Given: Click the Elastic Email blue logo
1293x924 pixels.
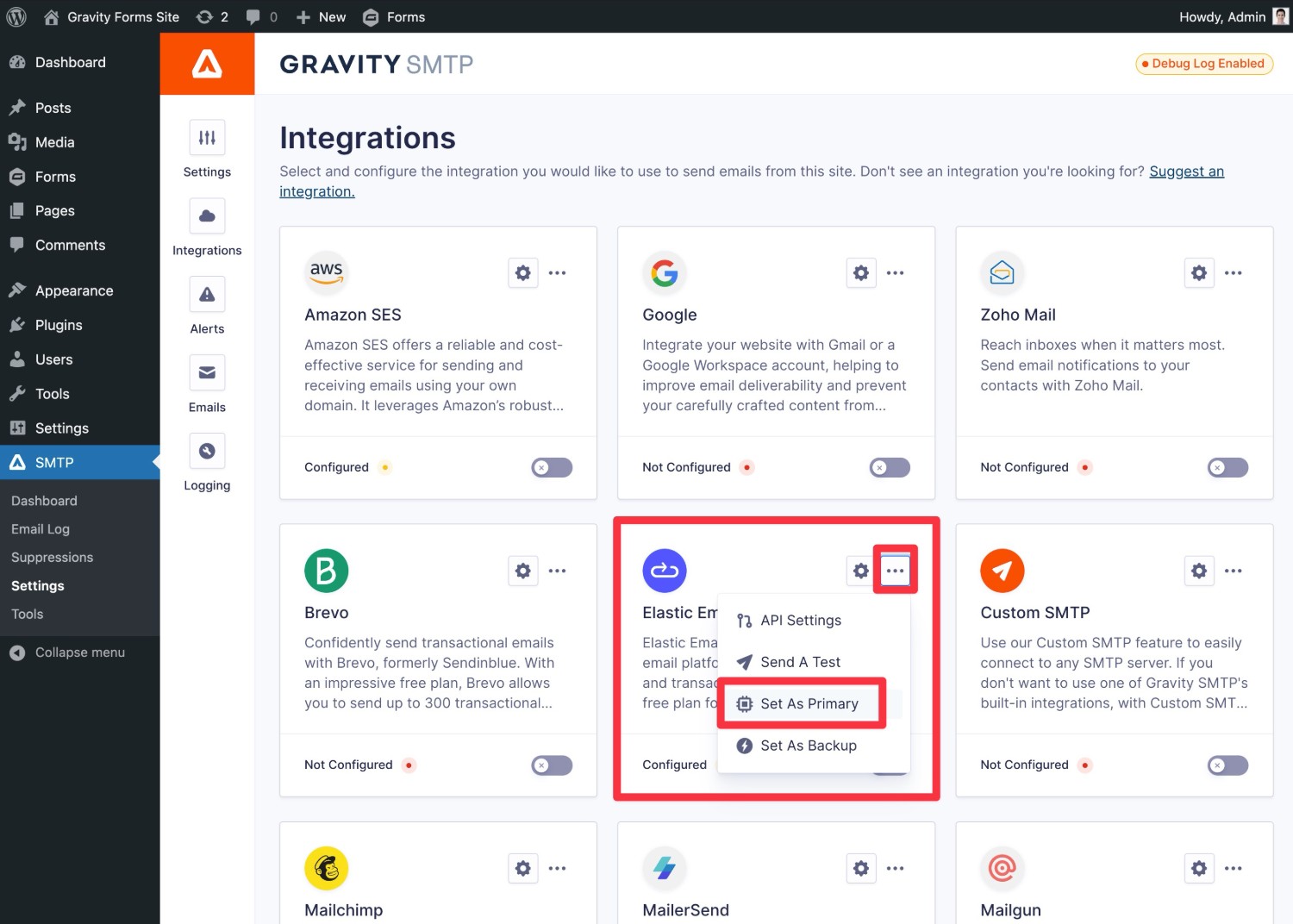Looking at the screenshot, I should (x=665, y=571).
